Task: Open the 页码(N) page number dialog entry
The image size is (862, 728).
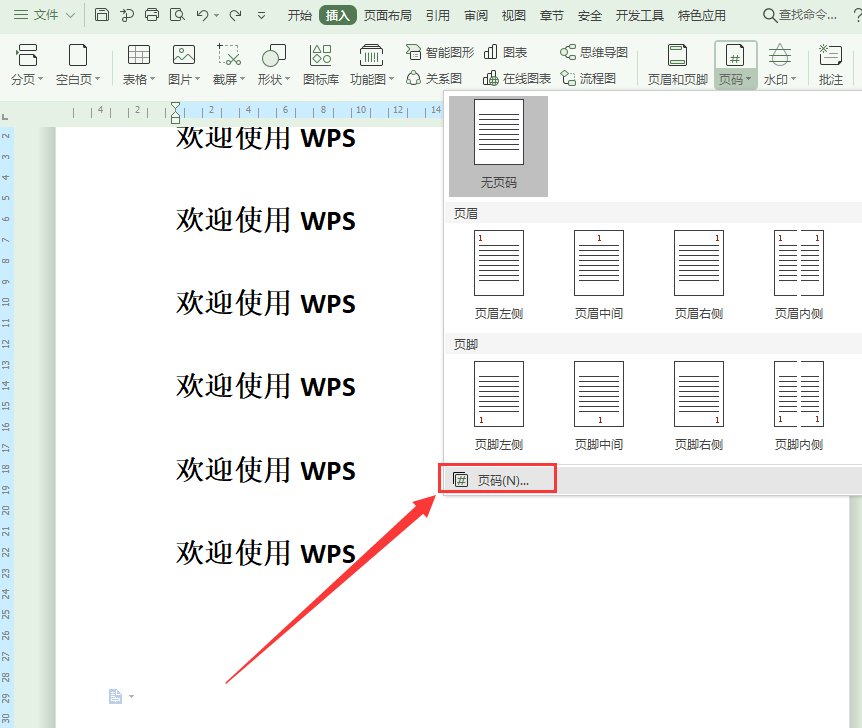Action: [x=498, y=478]
